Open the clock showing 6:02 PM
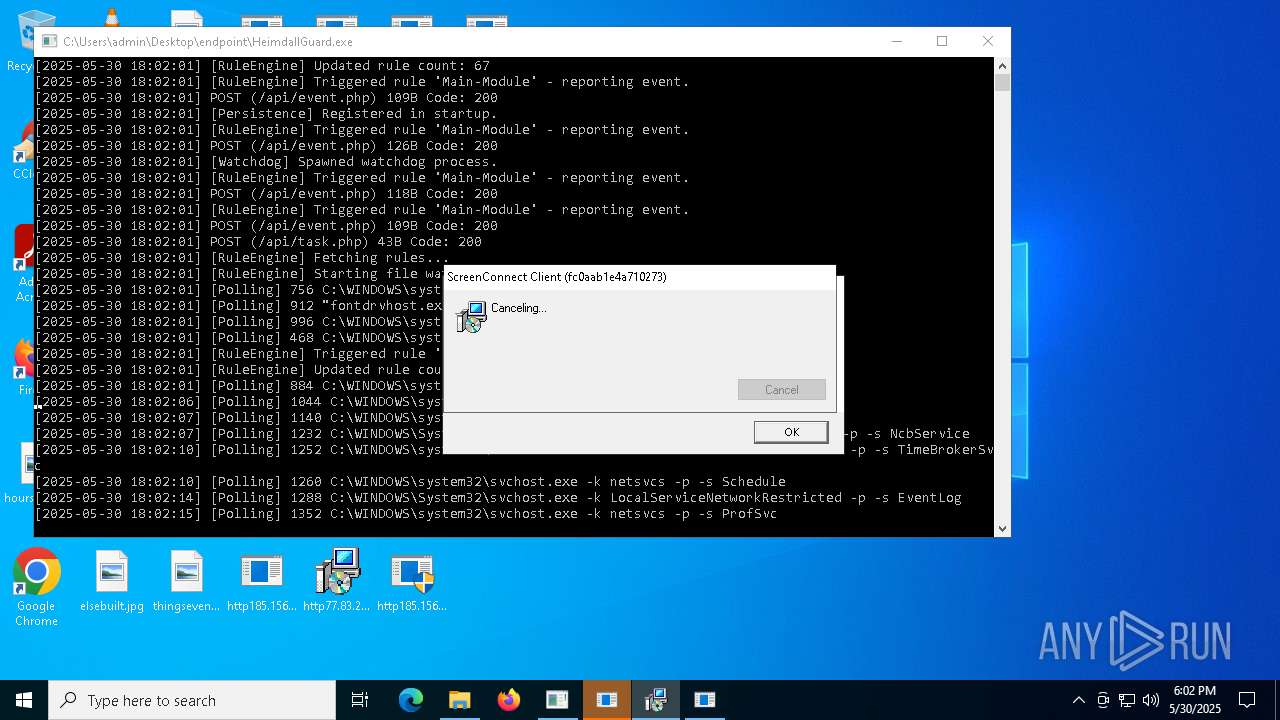 coord(1196,700)
